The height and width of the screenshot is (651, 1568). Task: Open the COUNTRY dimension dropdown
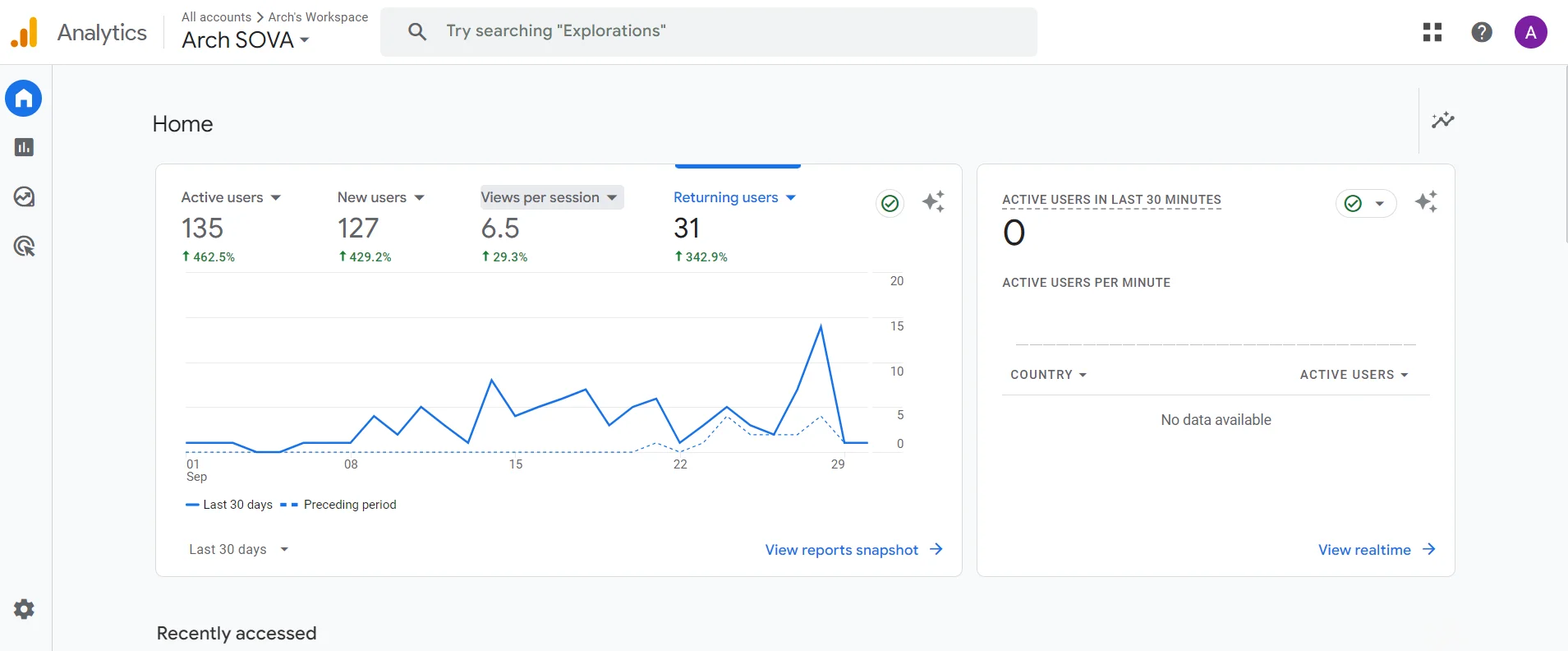(x=1049, y=375)
